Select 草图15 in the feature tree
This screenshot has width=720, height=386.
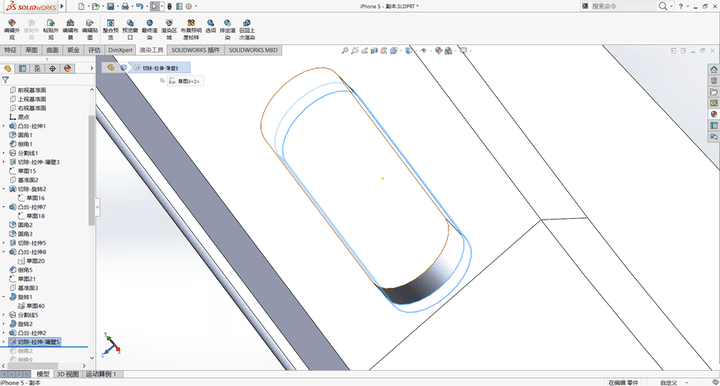pyautogui.click(x=23, y=171)
